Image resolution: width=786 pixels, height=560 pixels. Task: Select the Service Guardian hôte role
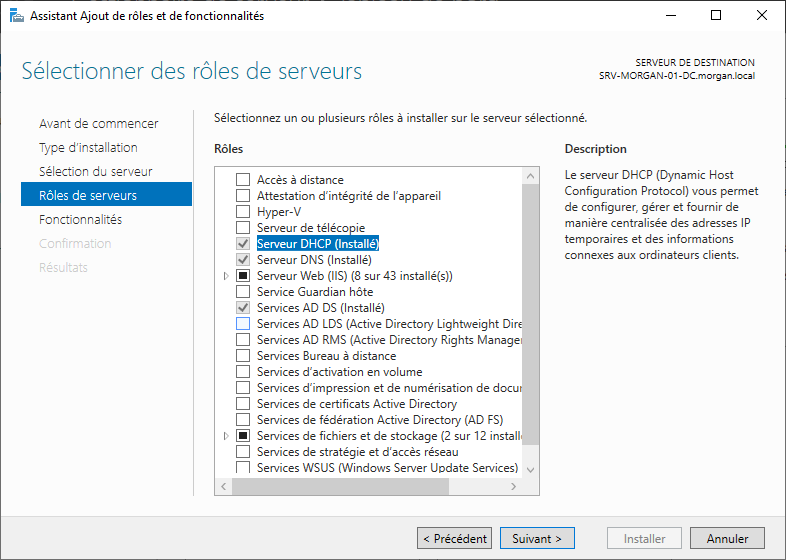click(x=314, y=292)
